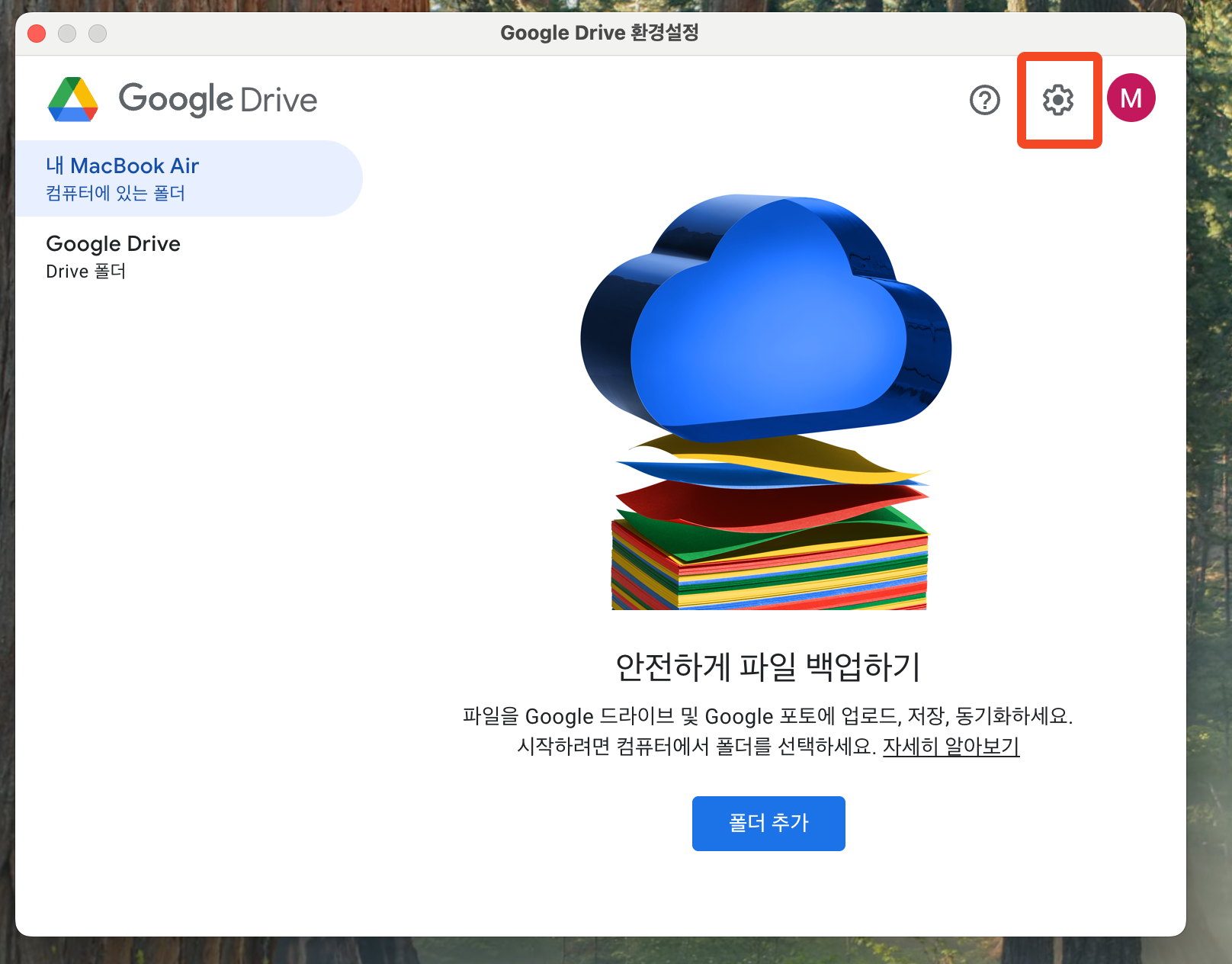Click the 안전하게 파일 백업하기 heading

[768, 667]
